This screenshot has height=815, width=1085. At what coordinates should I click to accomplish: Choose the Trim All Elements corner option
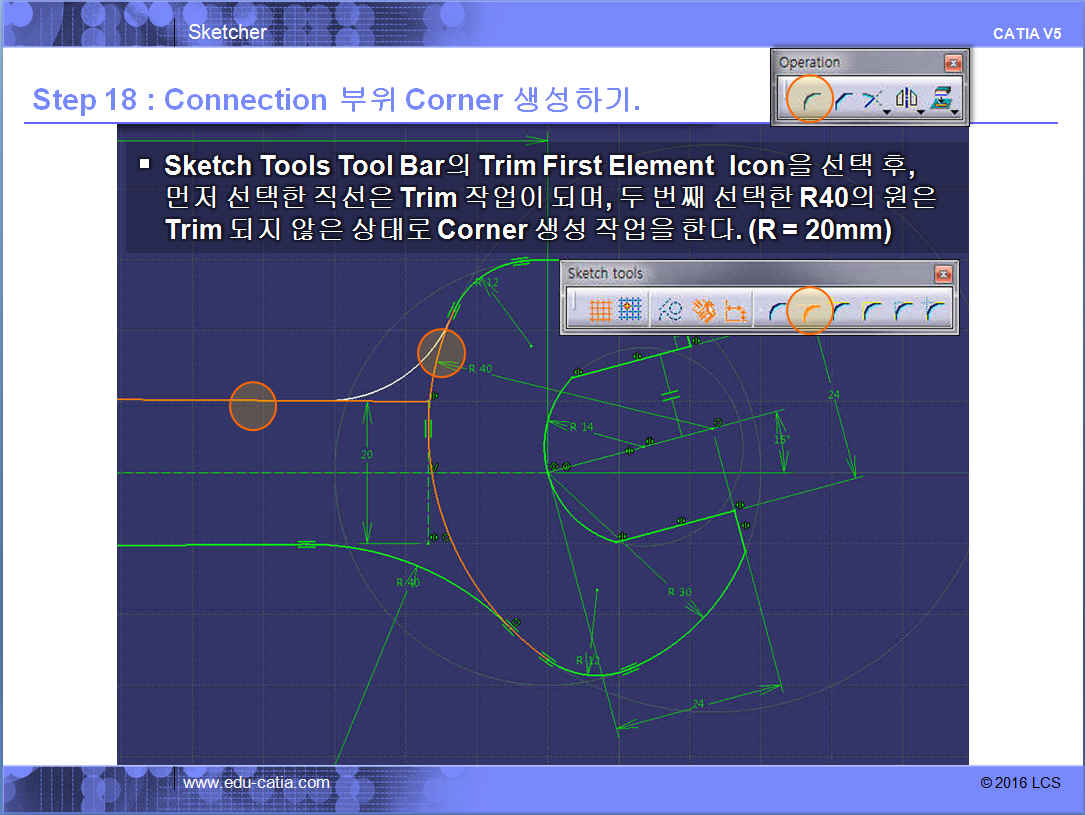pyautogui.click(x=777, y=311)
